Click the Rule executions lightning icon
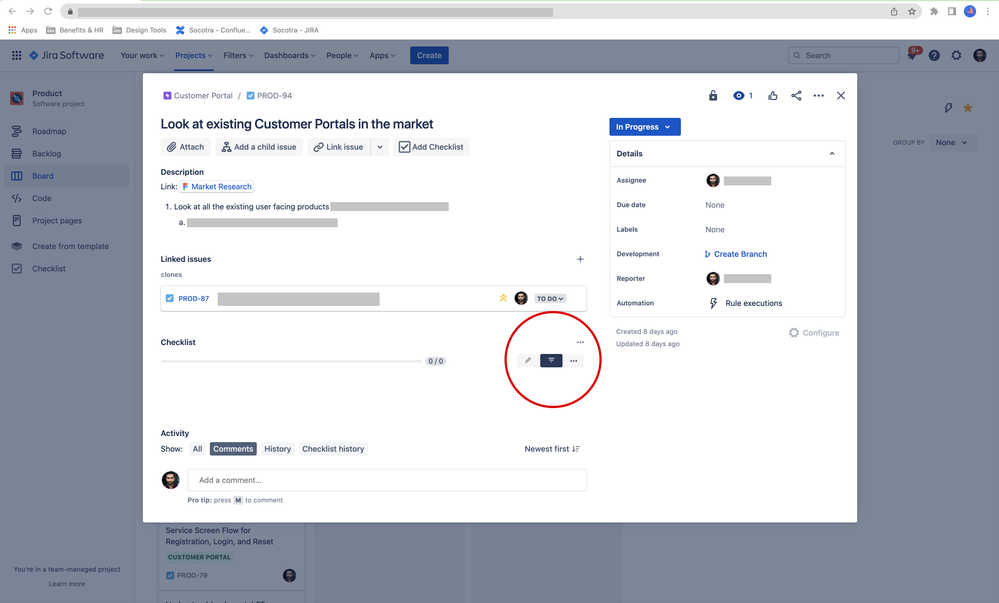999x603 pixels. point(714,303)
